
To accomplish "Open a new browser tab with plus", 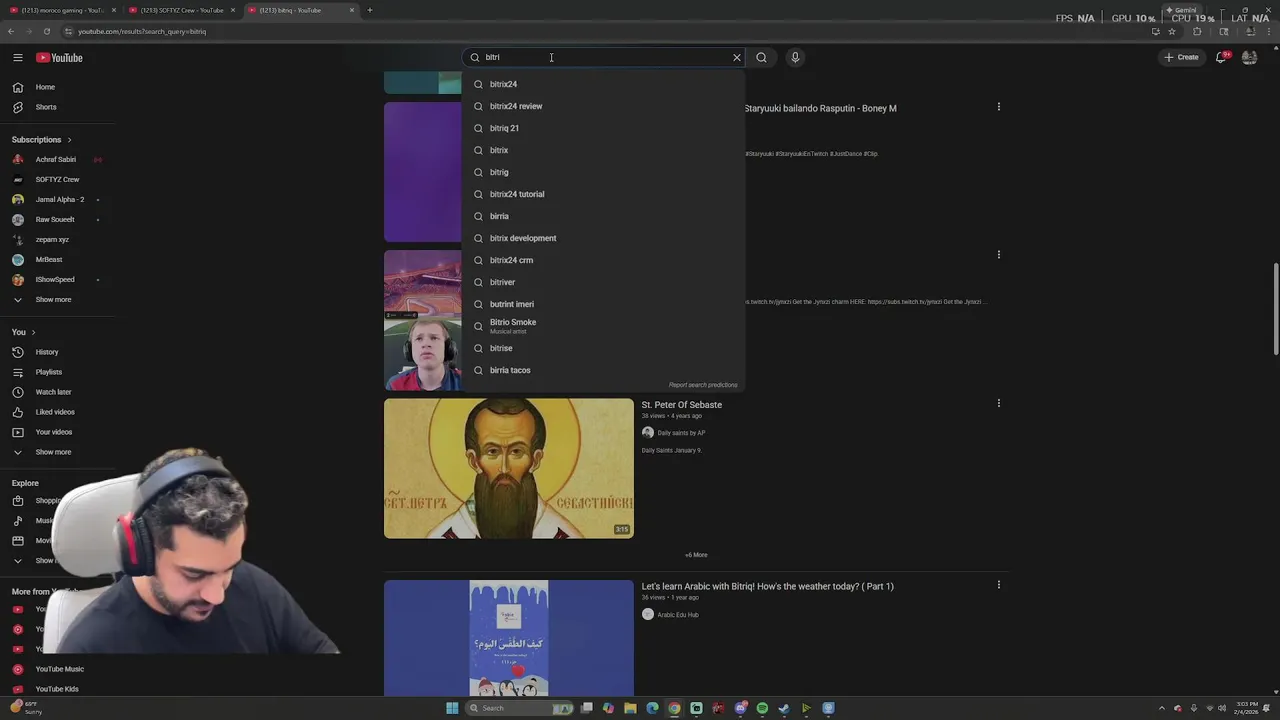I will [369, 10].
